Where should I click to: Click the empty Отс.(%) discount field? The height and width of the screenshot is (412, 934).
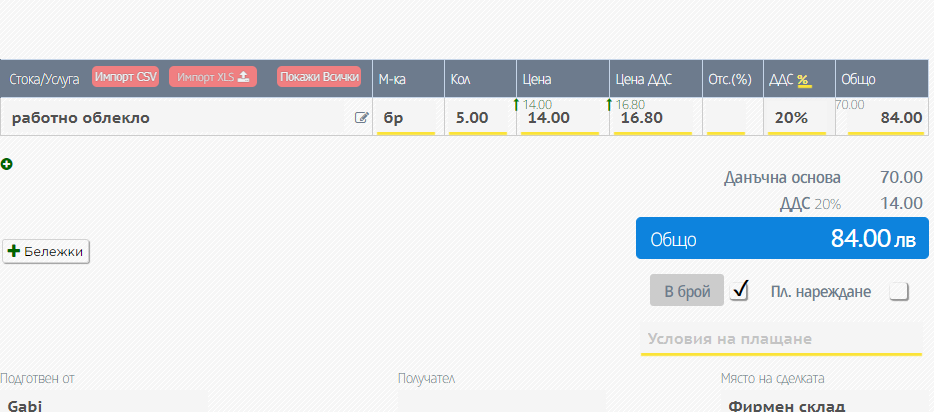click(x=730, y=118)
